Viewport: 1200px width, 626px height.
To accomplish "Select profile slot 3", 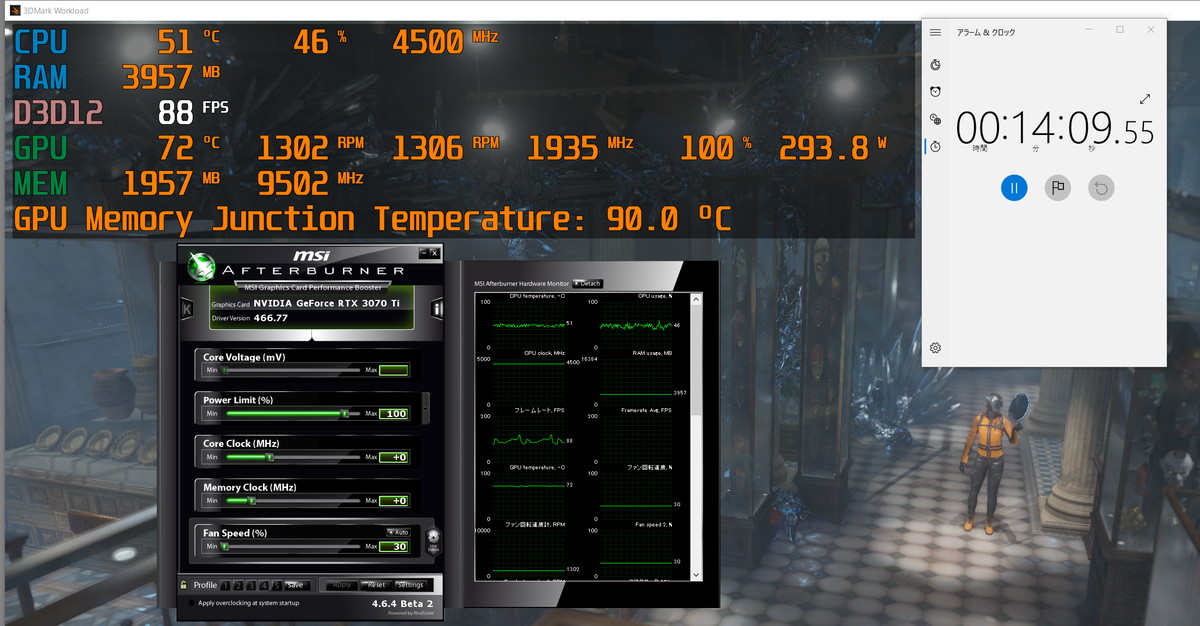I will pyautogui.click(x=251, y=585).
